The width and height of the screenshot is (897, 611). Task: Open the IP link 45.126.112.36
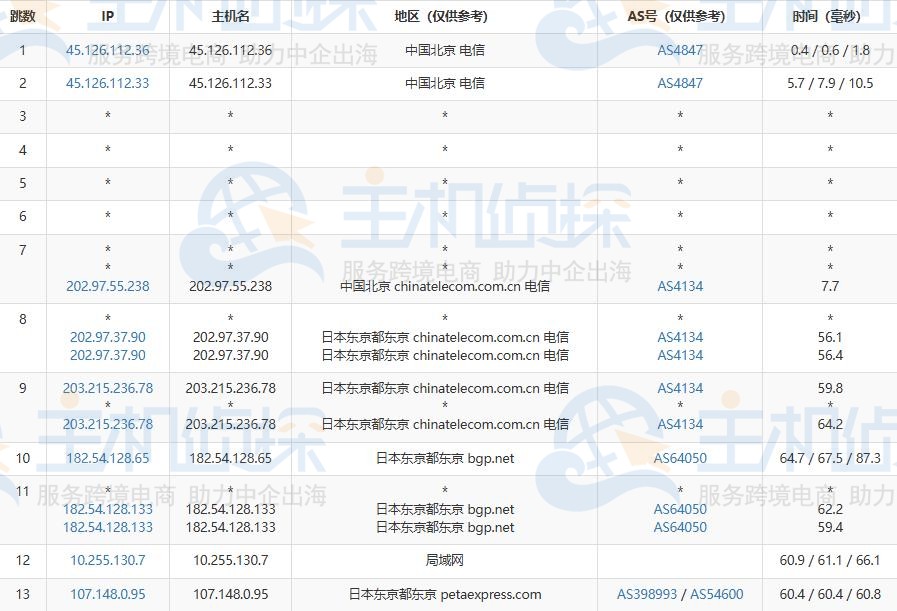[106, 49]
